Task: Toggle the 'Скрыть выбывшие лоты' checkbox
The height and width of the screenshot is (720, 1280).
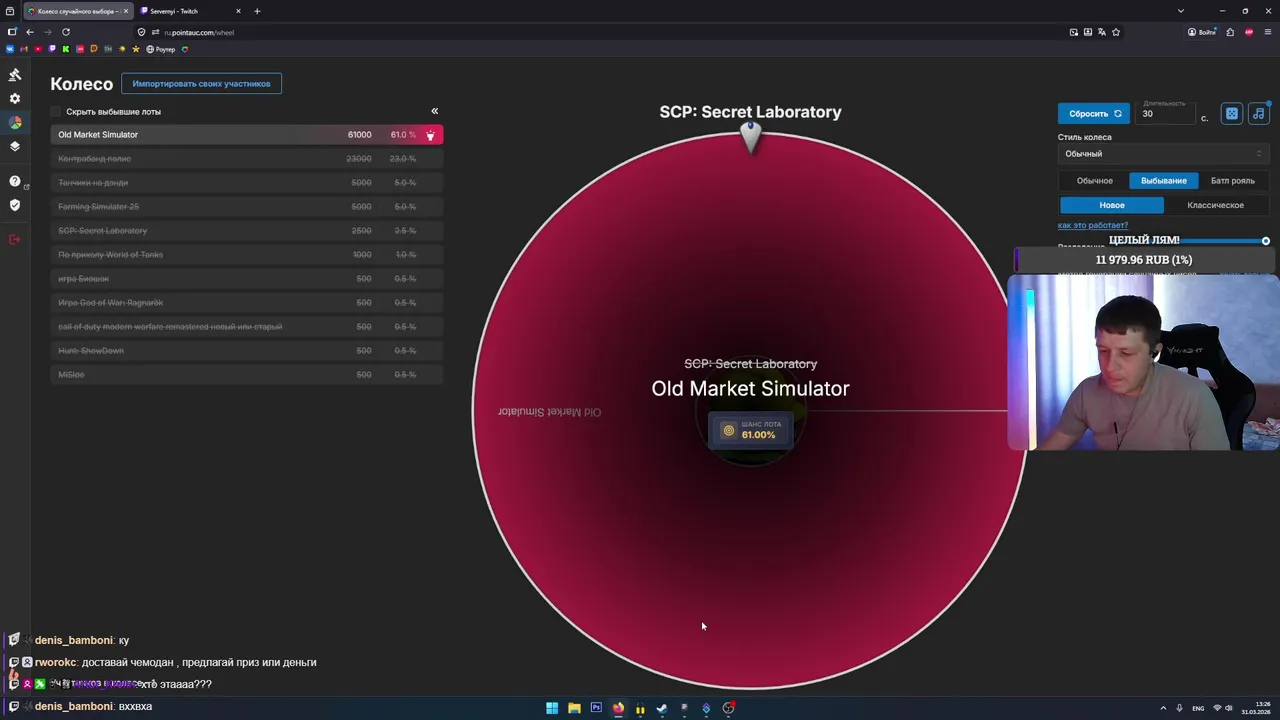Action: pos(56,112)
